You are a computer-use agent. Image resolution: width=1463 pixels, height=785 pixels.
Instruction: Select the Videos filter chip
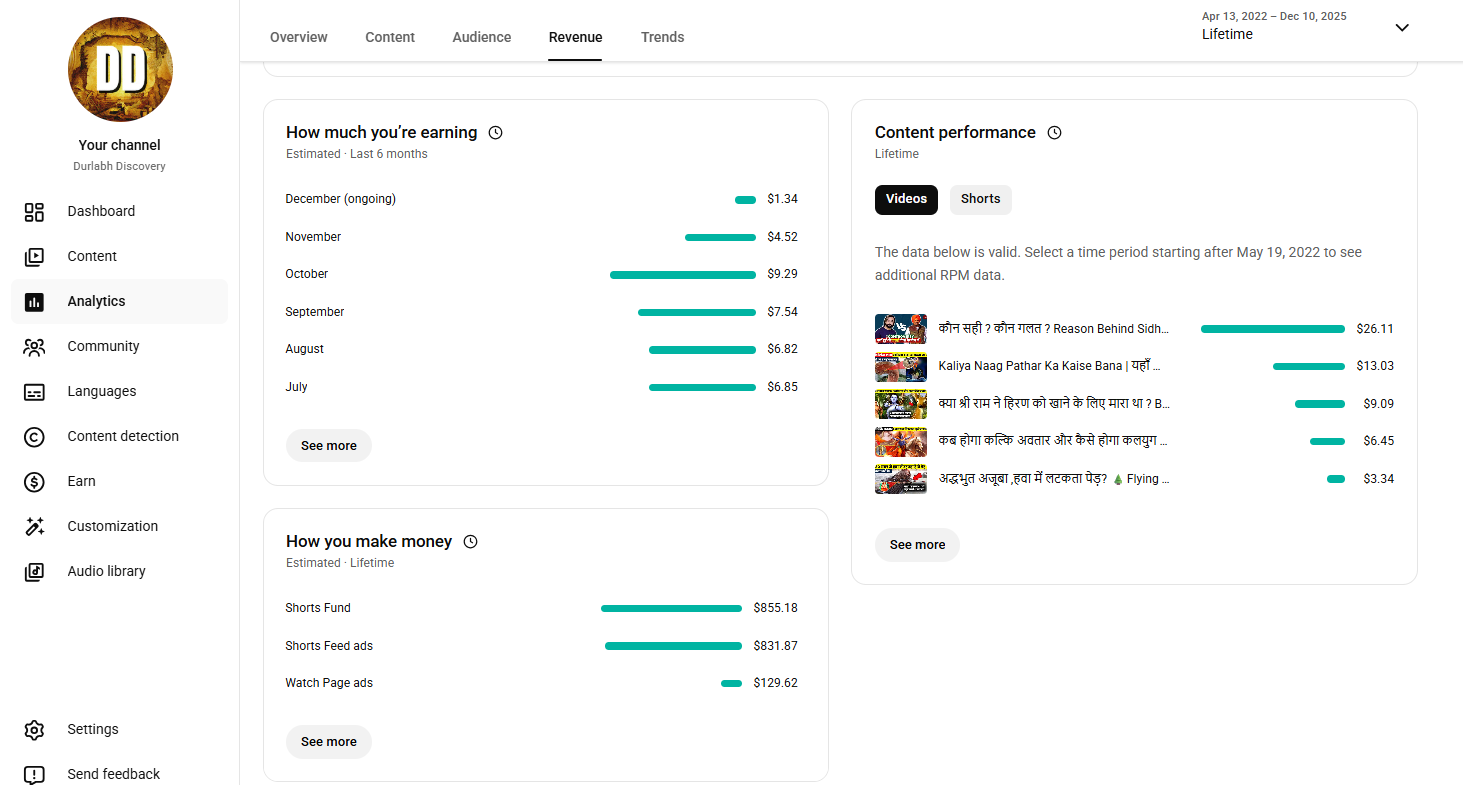[906, 199]
